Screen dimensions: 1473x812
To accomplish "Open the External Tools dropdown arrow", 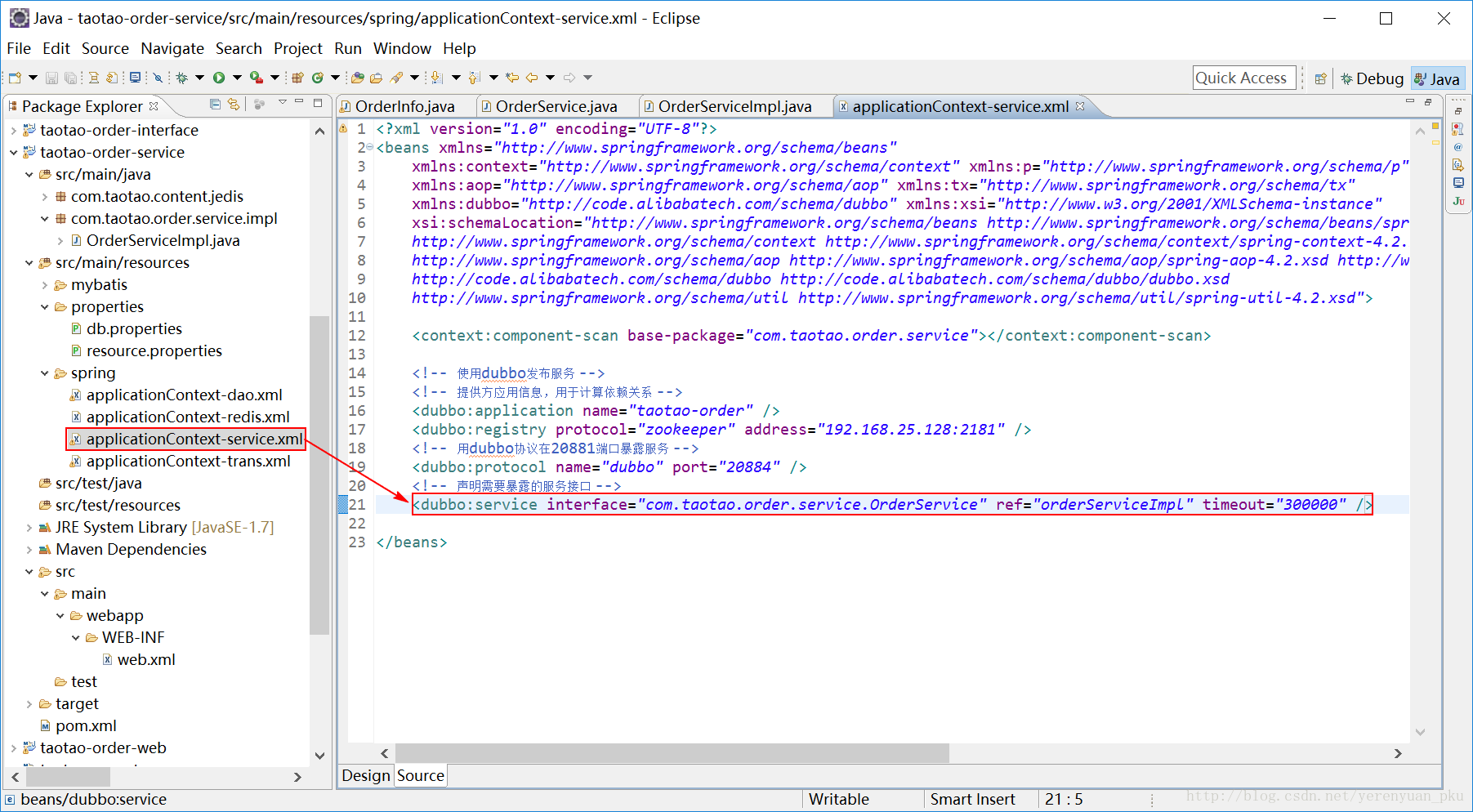I will (275, 78).
